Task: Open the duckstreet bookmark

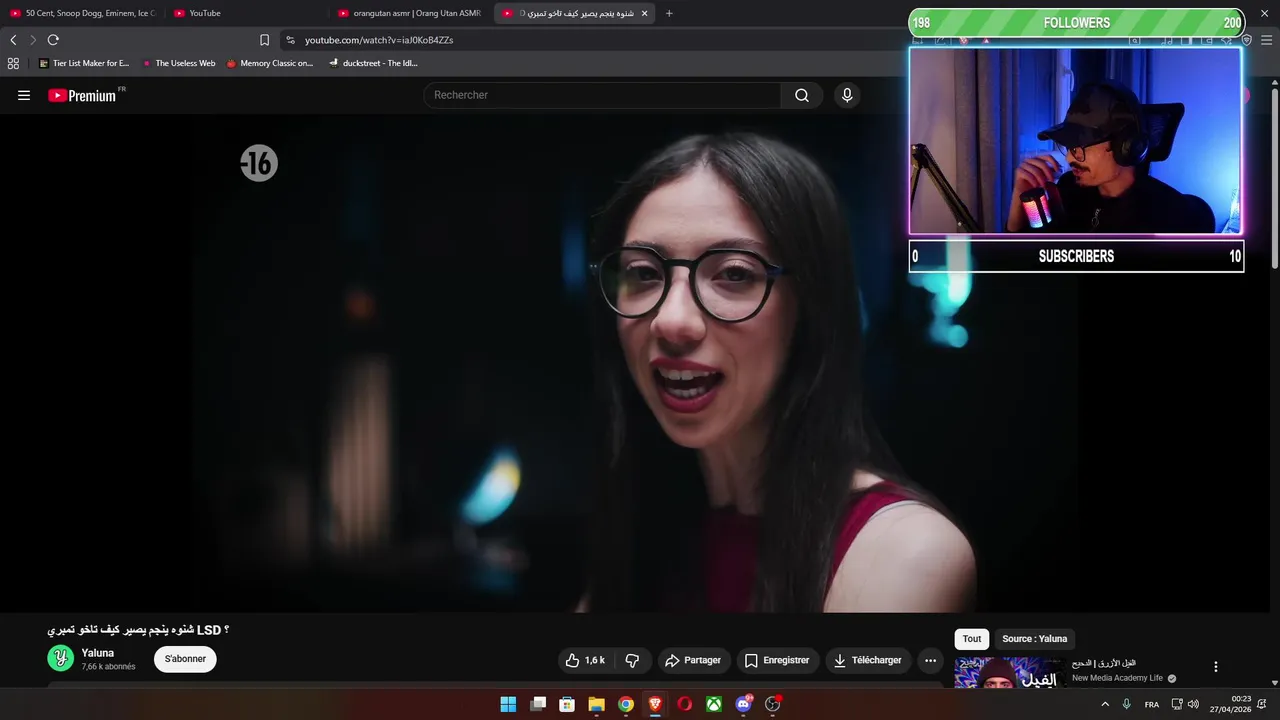Action: tap(373, 63)
